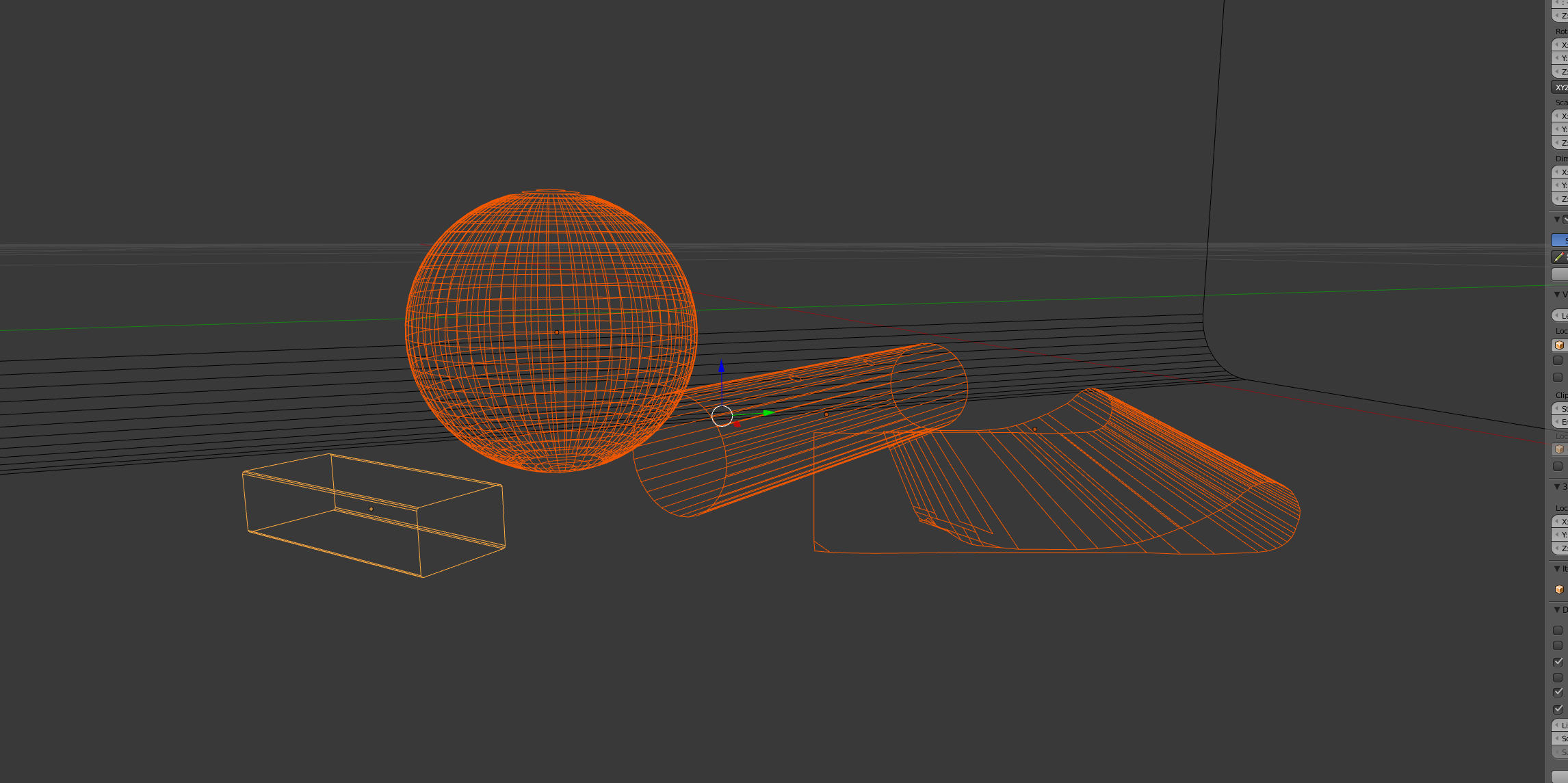The width and height of the screenshot is (1568, 783).
Task: Click the red X-axis gizmo handle
Action: [x=737, y=424]
